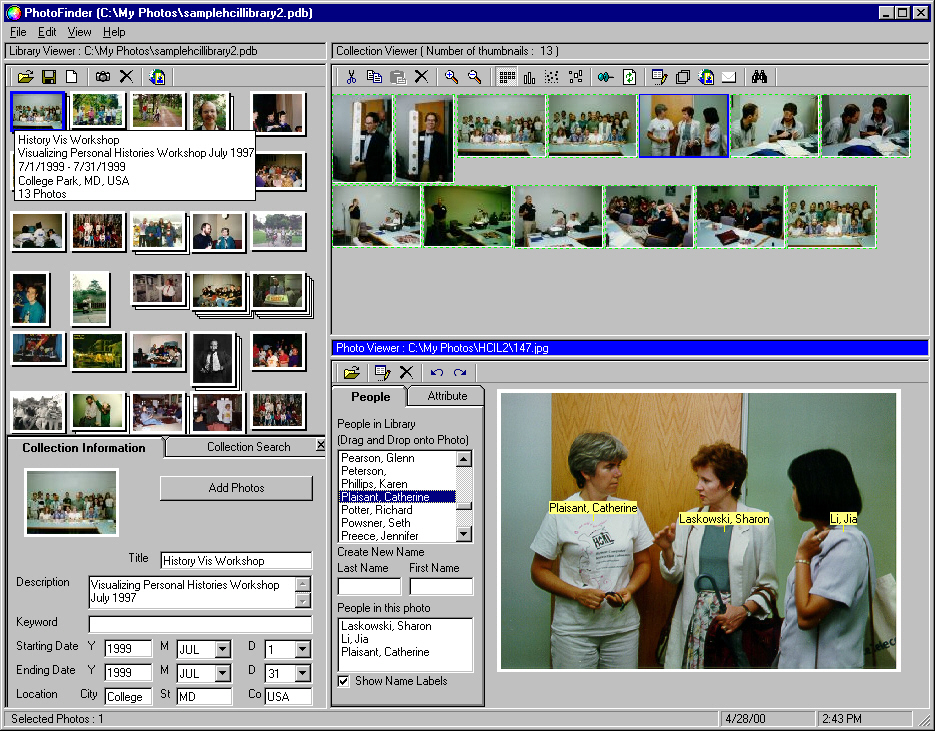Open the View menu
This screenshot has height=731, width=935.
pos(79,32)
